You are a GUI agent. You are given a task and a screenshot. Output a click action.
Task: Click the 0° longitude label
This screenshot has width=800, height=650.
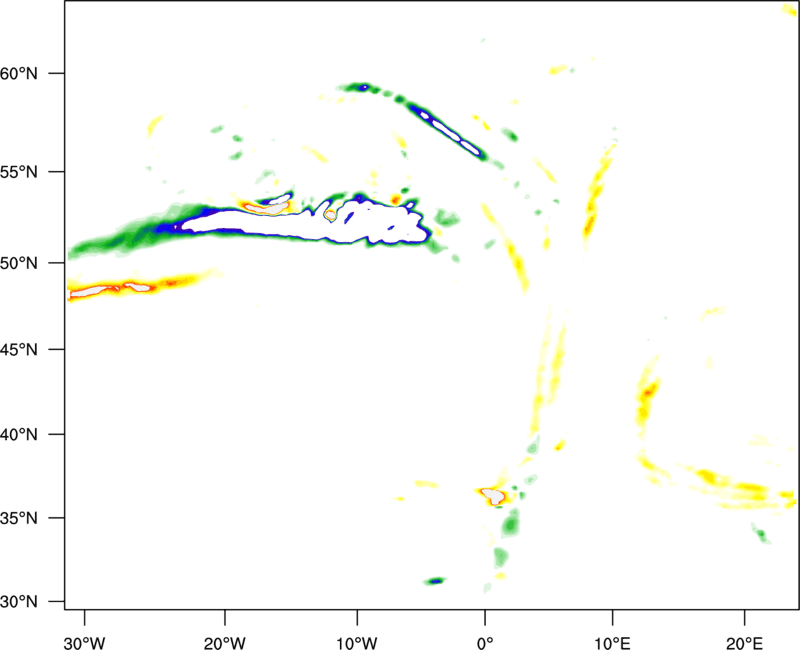pyautogui.click(x=485, y=643)
